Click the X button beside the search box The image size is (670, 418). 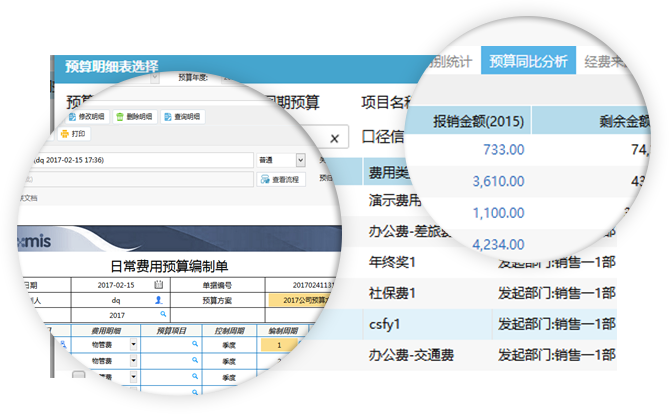tap(335, 138)
